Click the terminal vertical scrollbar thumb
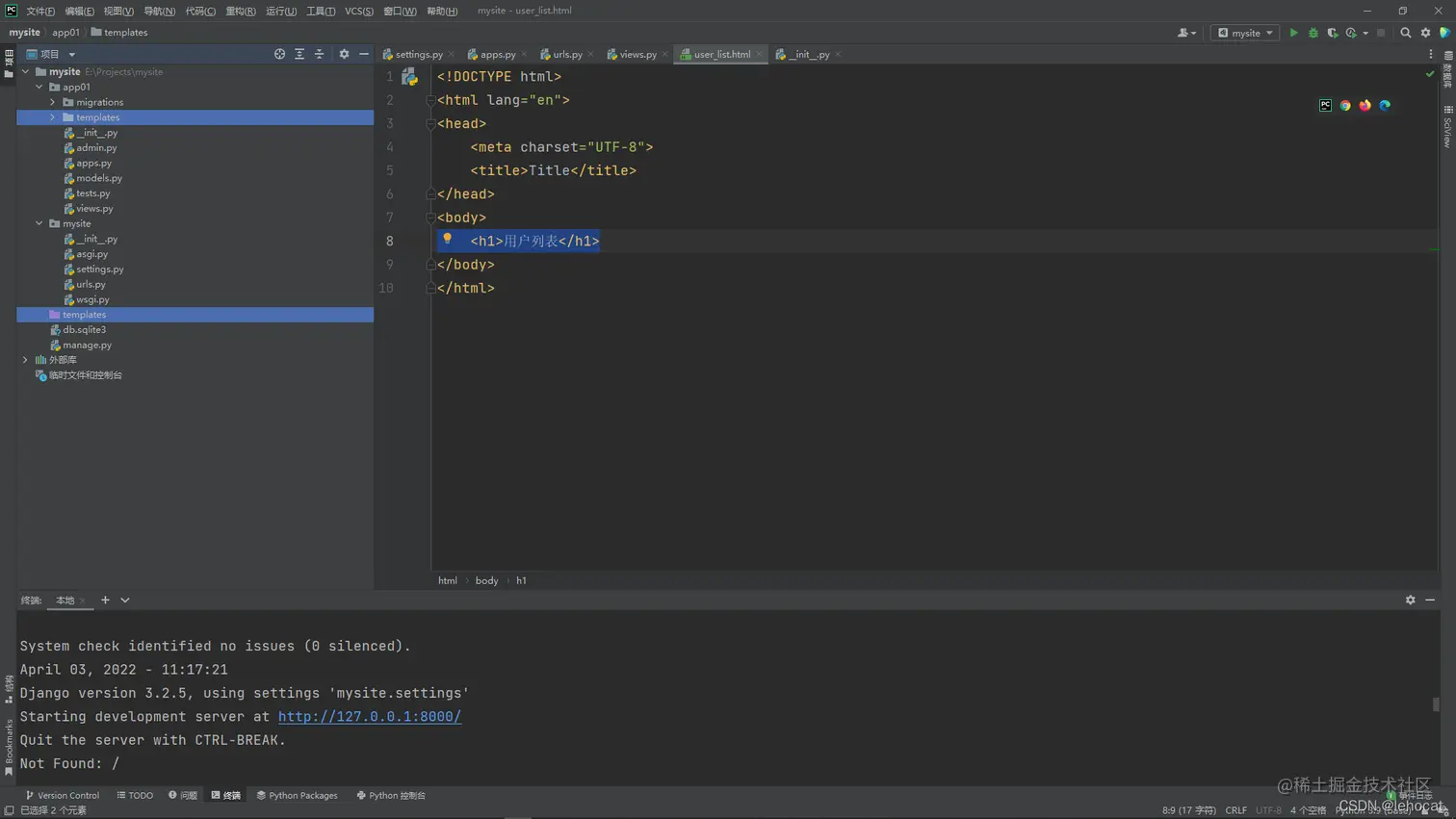This screenshot has height=819, width=1456. pyautogui.click(x=1436, y=704)
